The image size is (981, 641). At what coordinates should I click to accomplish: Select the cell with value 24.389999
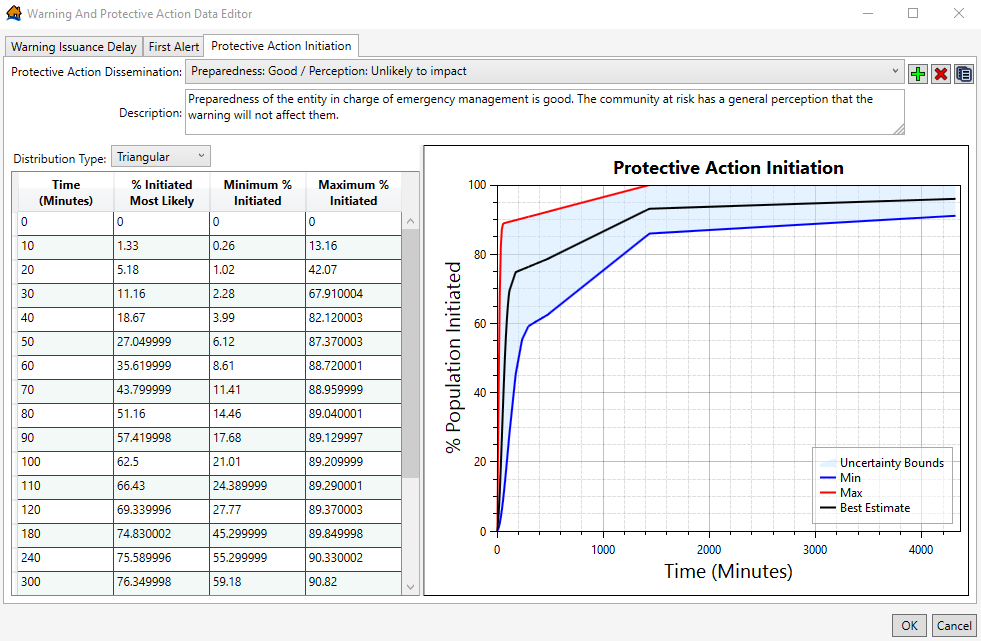pyautogui.click(x=257, y=486)
